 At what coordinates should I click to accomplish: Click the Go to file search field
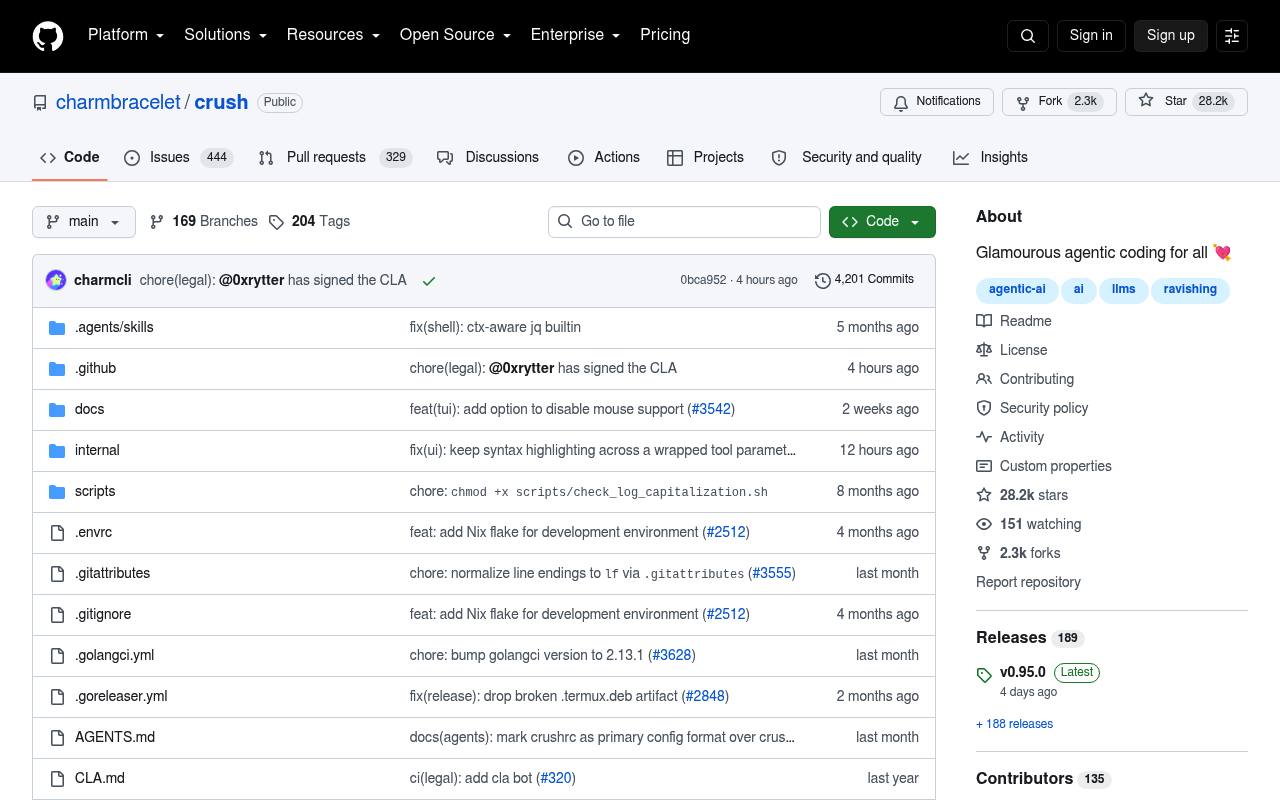click(684, 222)
